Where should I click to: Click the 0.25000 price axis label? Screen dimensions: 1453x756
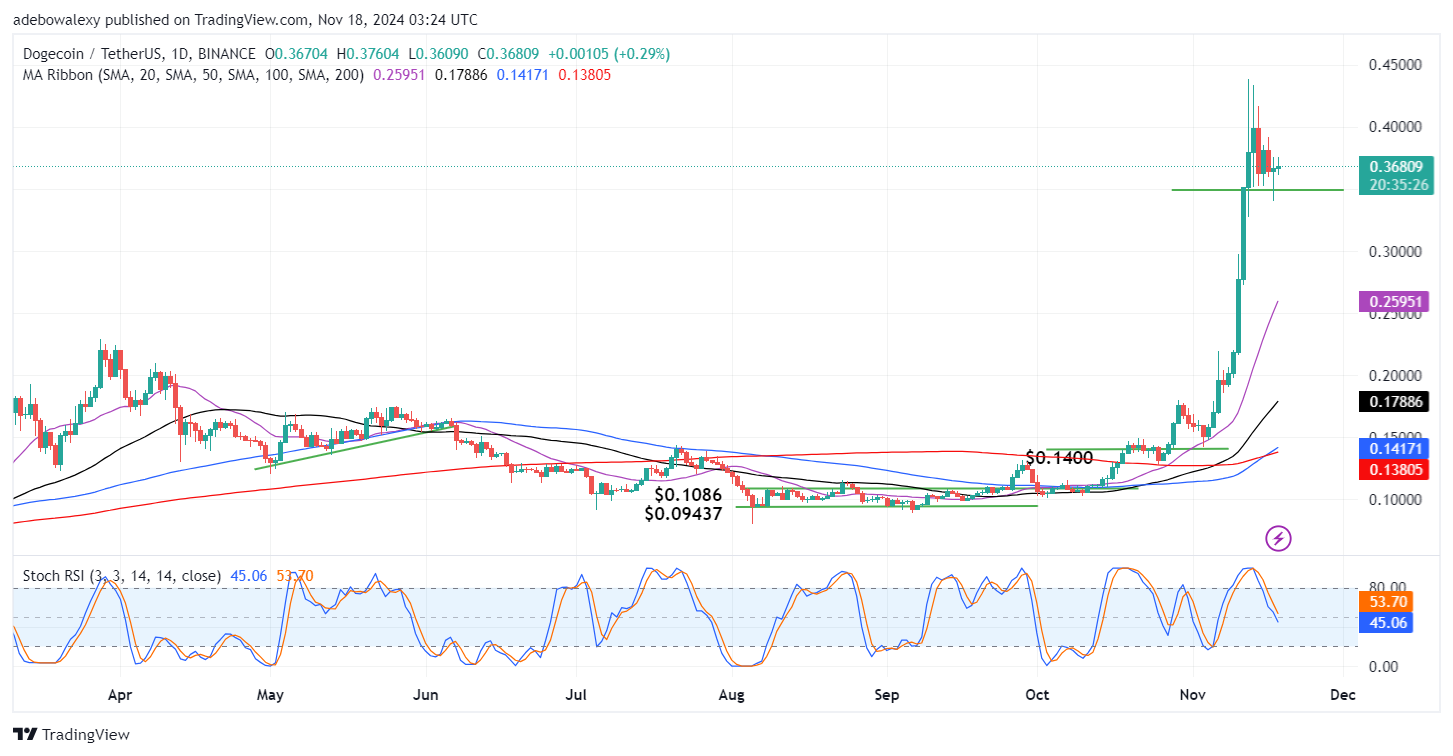[x=1394, y=314]
